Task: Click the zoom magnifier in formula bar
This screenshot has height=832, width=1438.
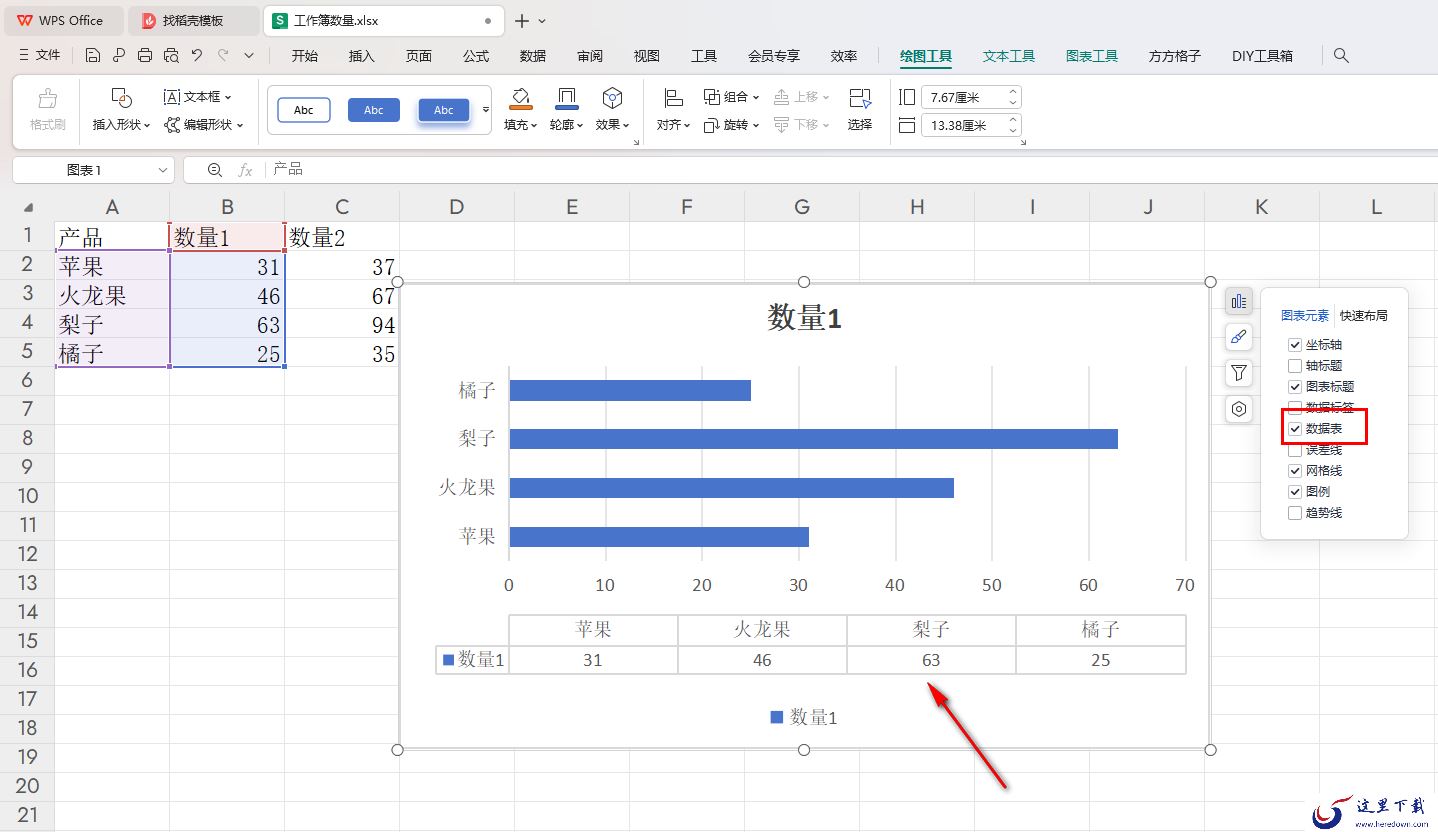Action: [x=214, y=170]
